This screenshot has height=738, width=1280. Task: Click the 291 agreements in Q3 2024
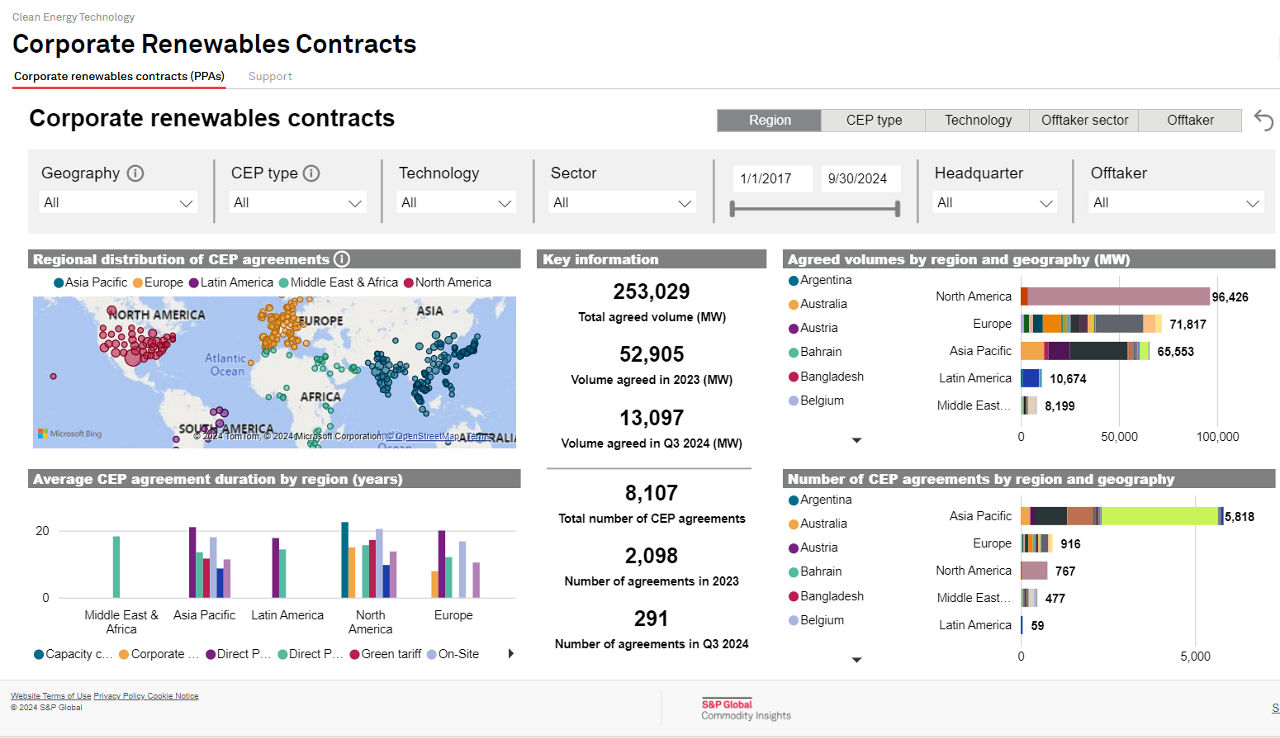pyautogui.click(x=651, y=618)
